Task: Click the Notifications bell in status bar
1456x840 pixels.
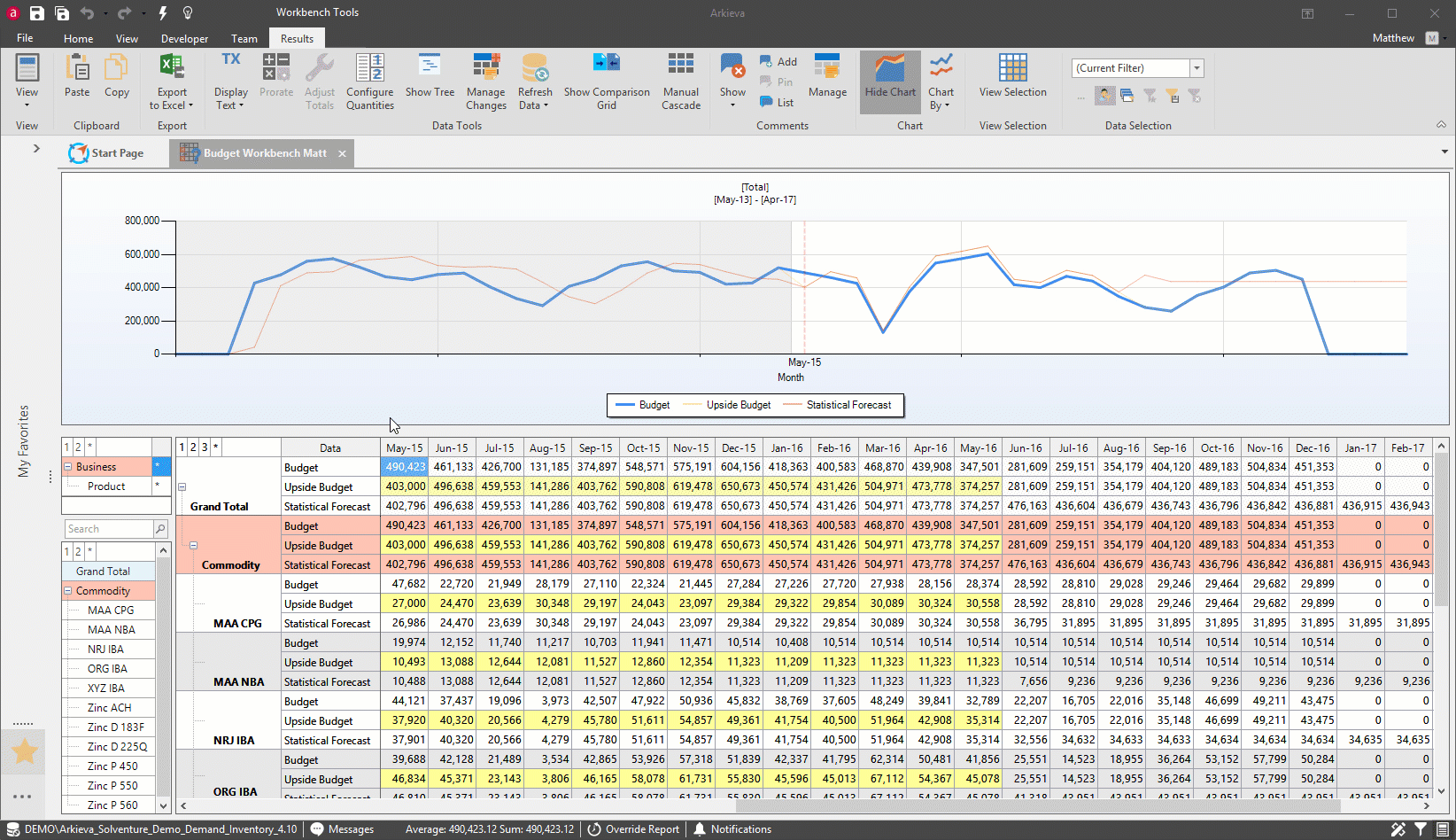Action: pos(700,829)
